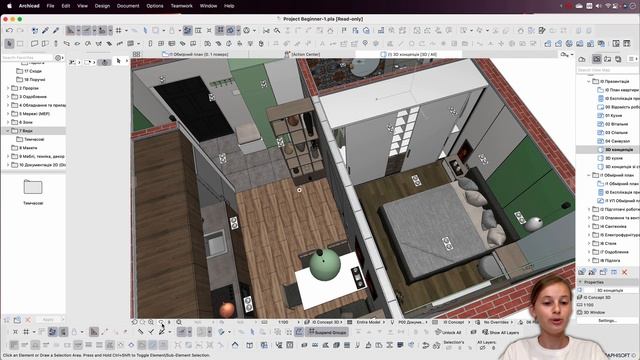Select '17 Сходи' favorites folder

click(x=29, y=71)
